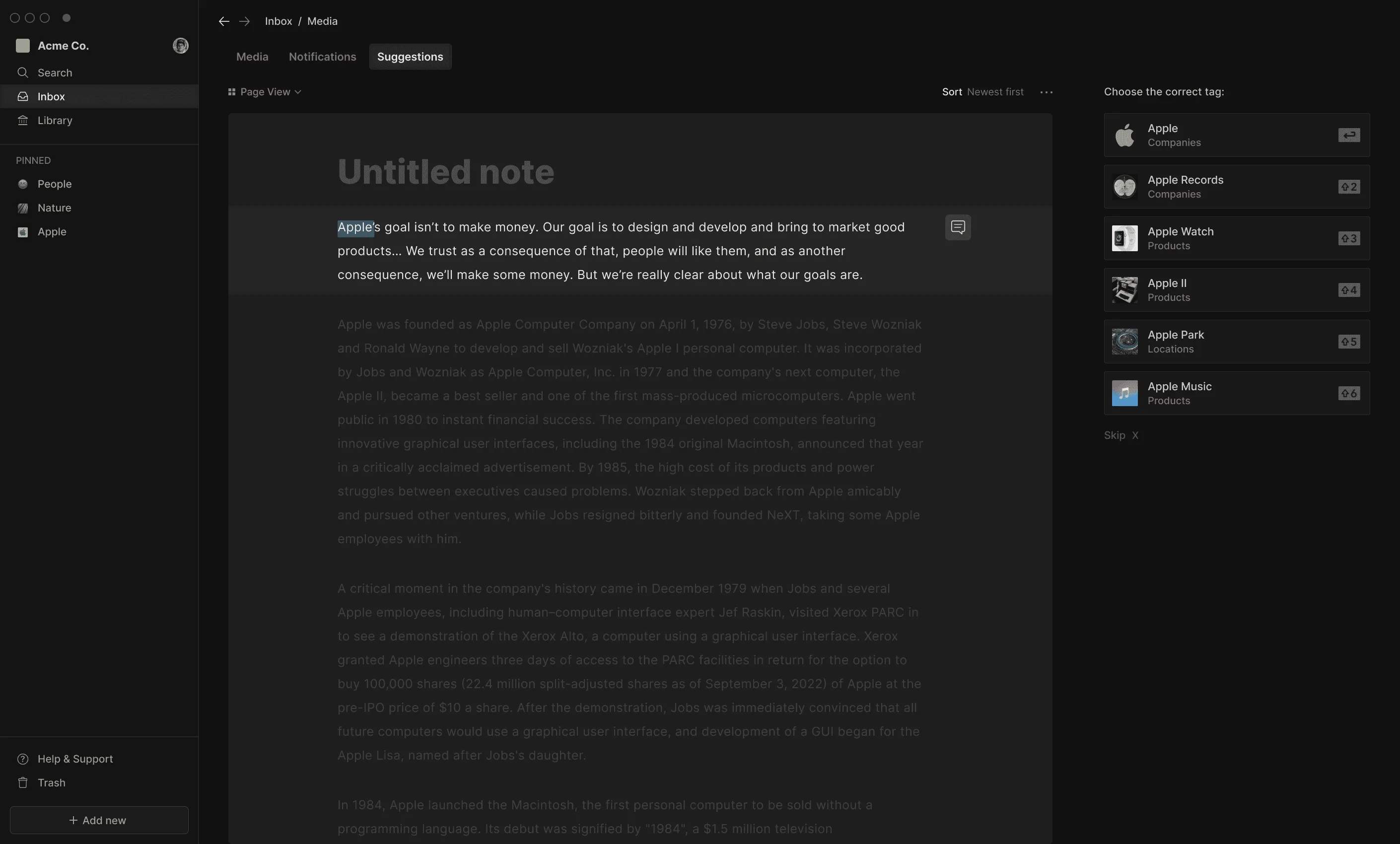1400x844 pixels.
Task: Click the comment icon beside the quote paragraph
Action: point(958,227)
